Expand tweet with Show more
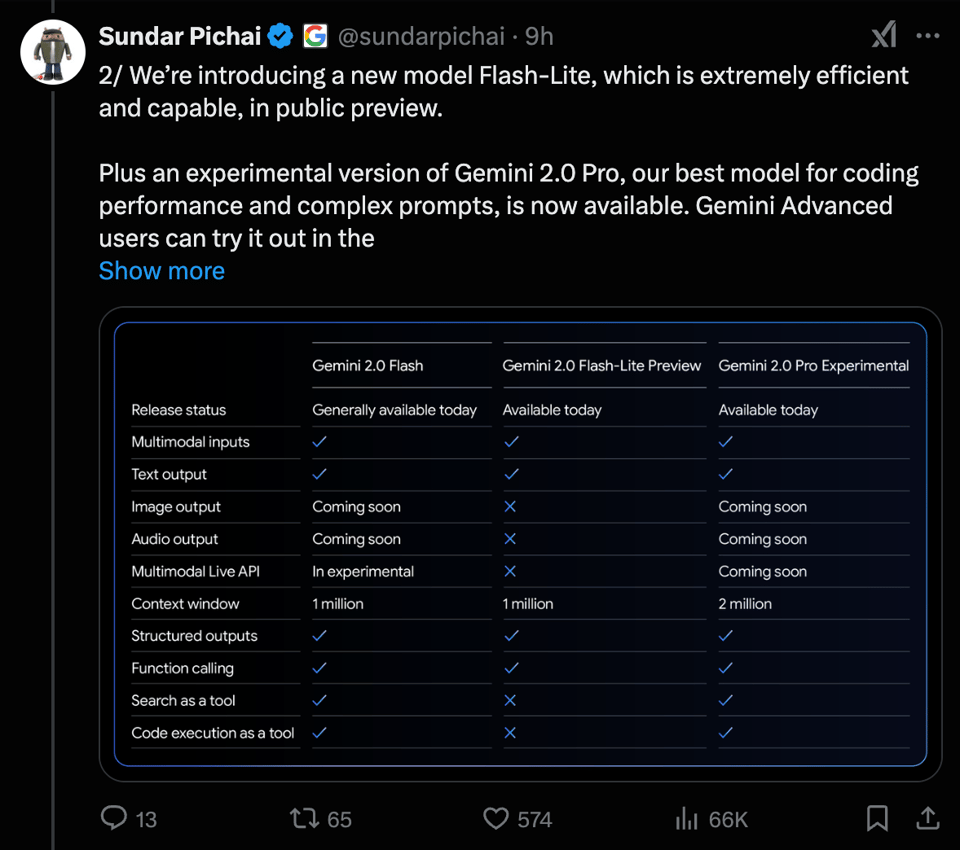960x850 pixels. (162, 271)
